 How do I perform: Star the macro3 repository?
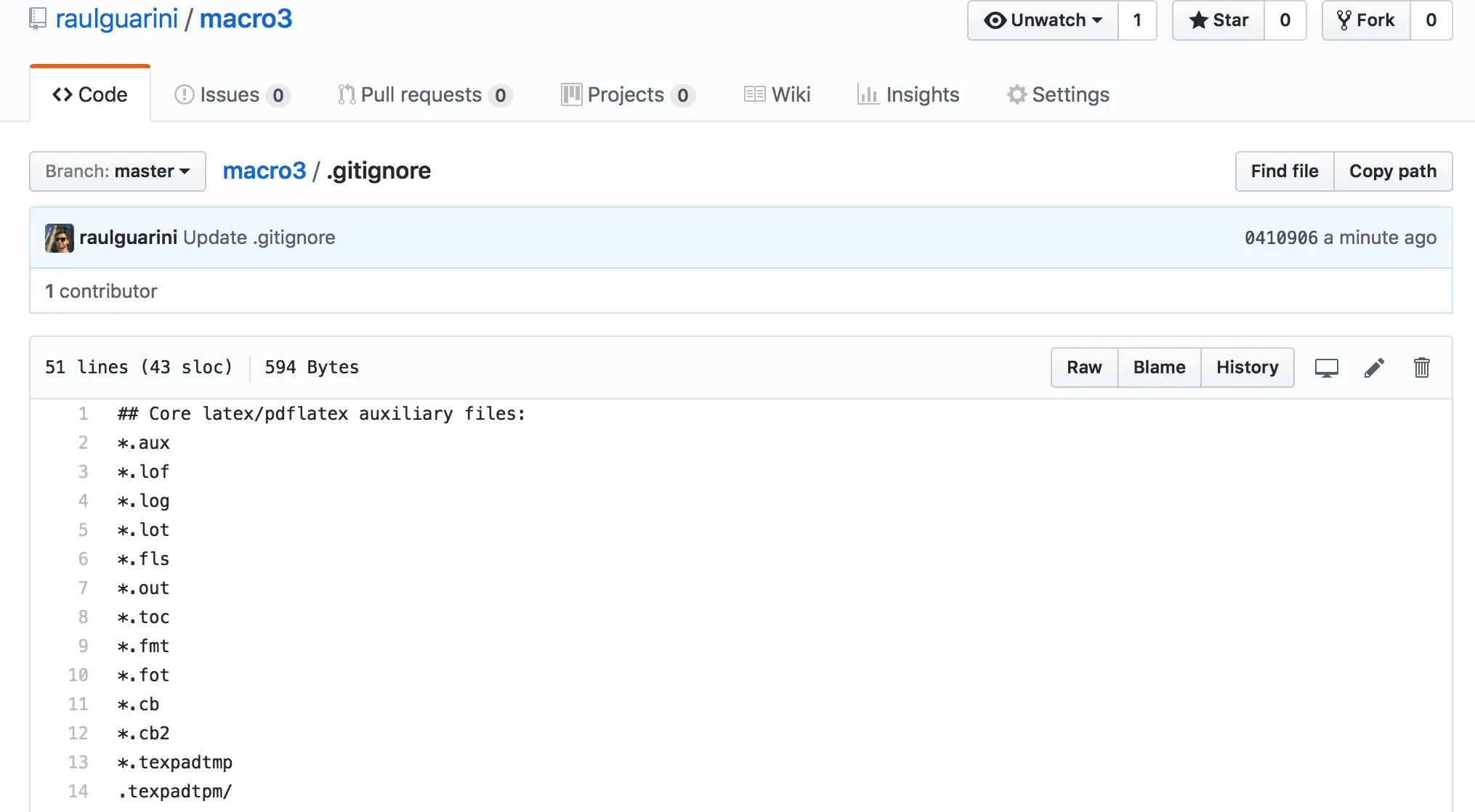pos(1219,20)
